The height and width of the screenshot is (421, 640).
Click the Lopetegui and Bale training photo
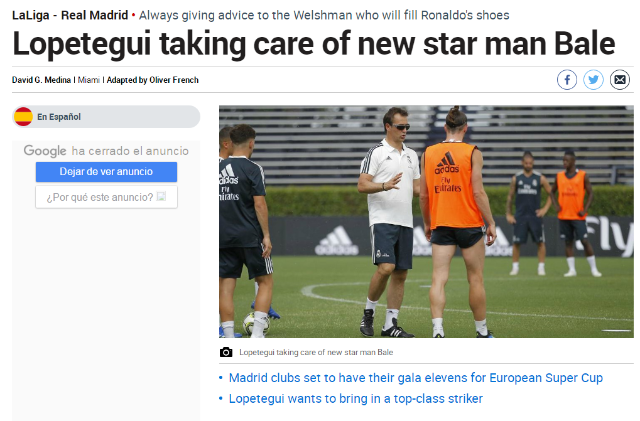(x=426, y=221)
